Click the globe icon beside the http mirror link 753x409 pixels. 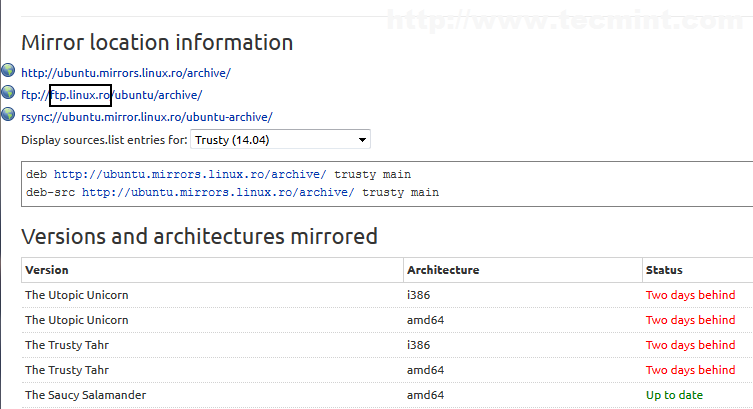(x=8, y=71)
